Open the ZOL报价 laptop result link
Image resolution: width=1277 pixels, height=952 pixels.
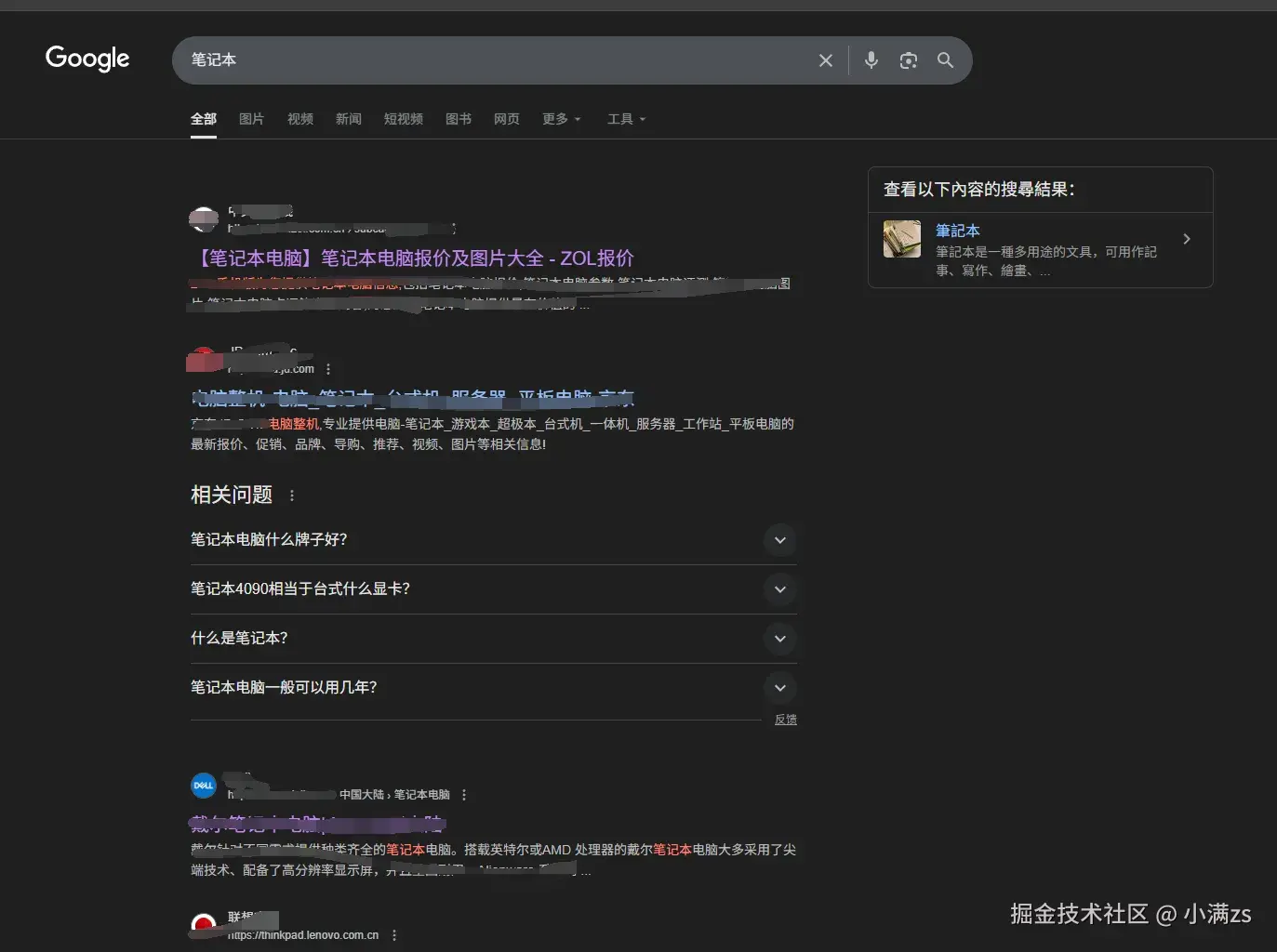[x=412, y=258]
